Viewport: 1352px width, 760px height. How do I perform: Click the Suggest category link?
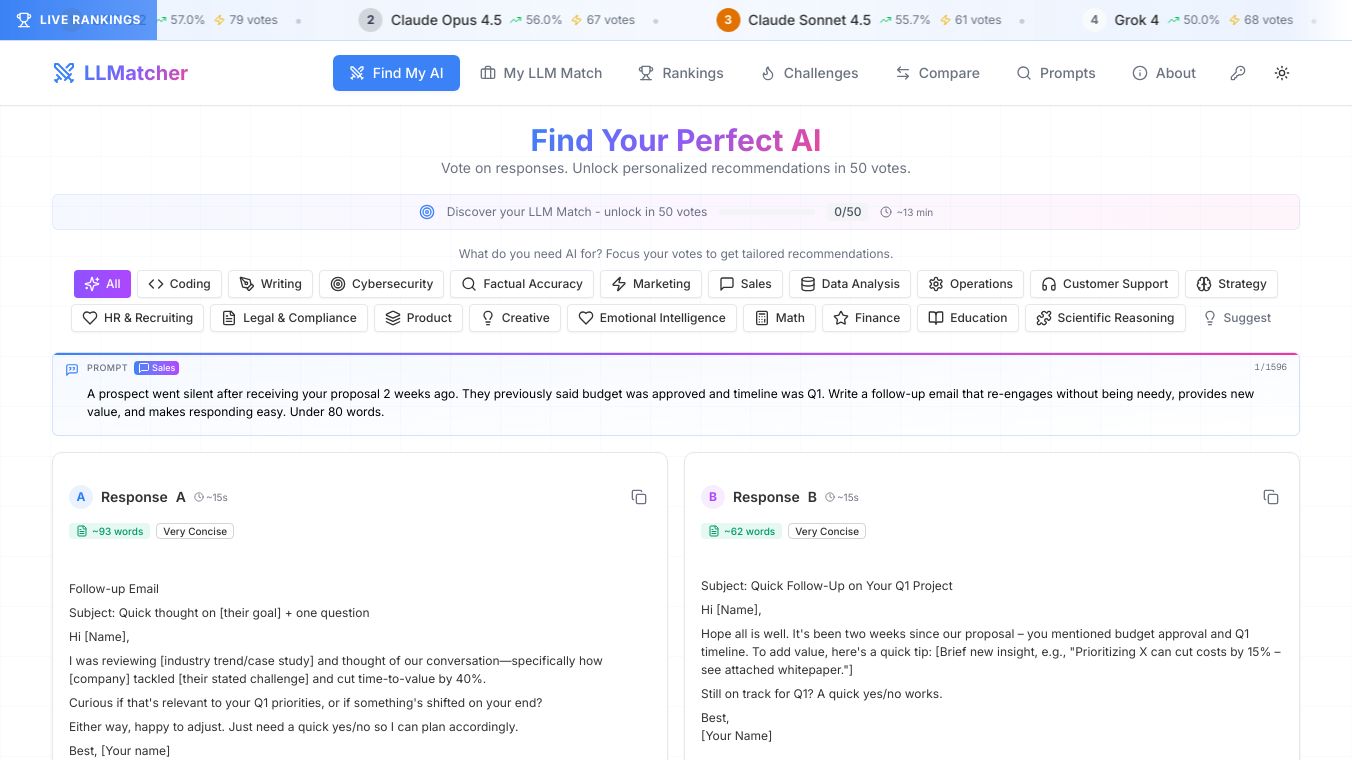[1237, 318]
